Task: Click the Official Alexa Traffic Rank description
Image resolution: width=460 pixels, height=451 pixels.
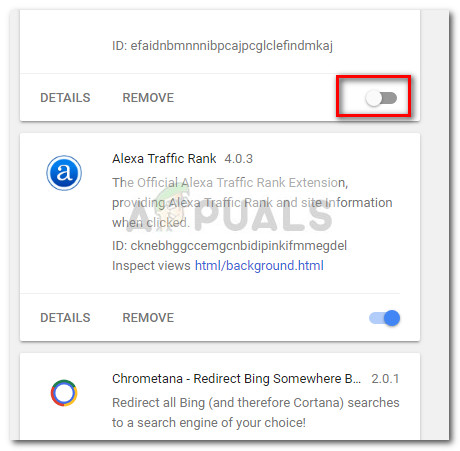Action: click(x=252, y=202)
